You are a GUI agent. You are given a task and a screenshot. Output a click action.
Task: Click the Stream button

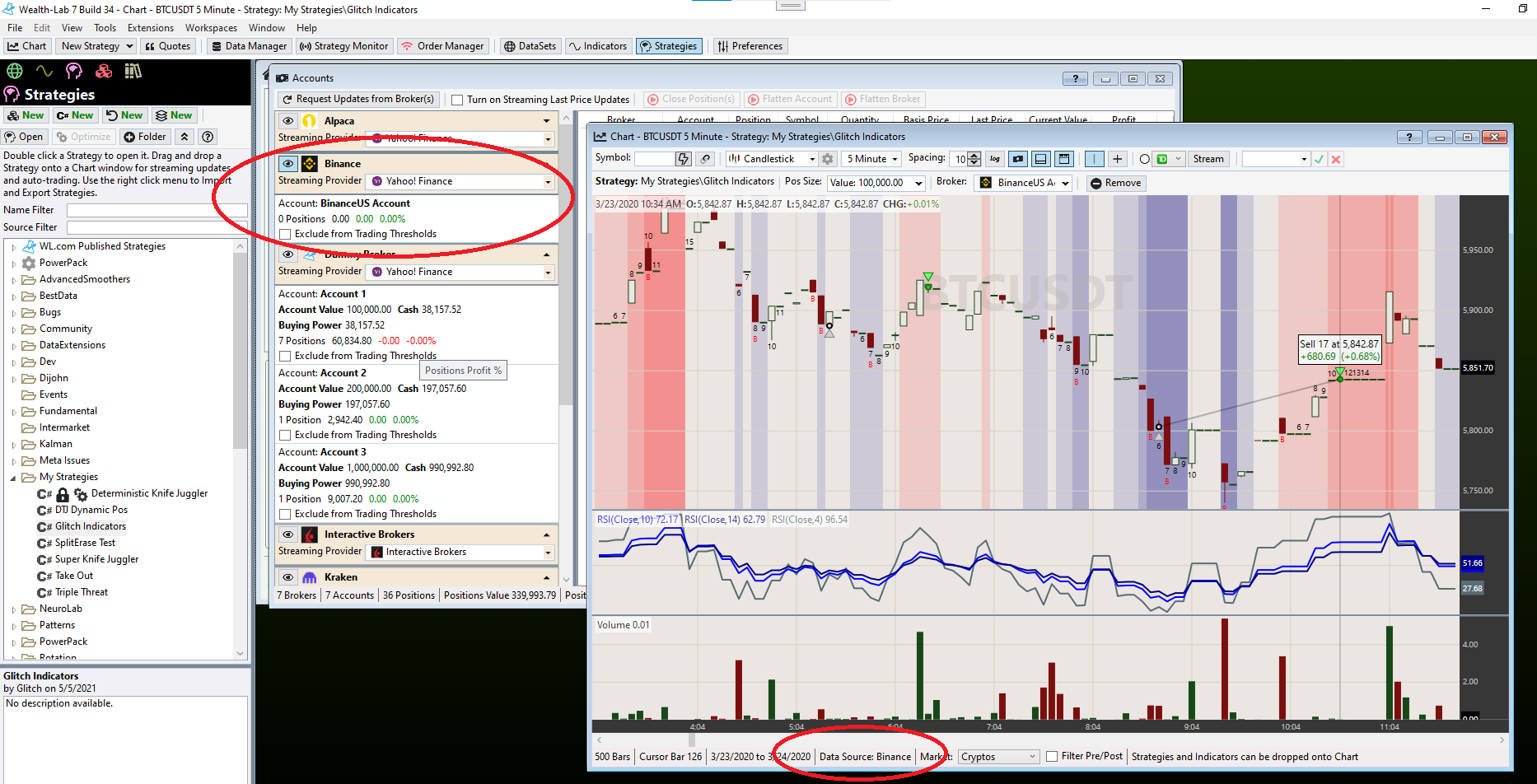point(1208,159)
